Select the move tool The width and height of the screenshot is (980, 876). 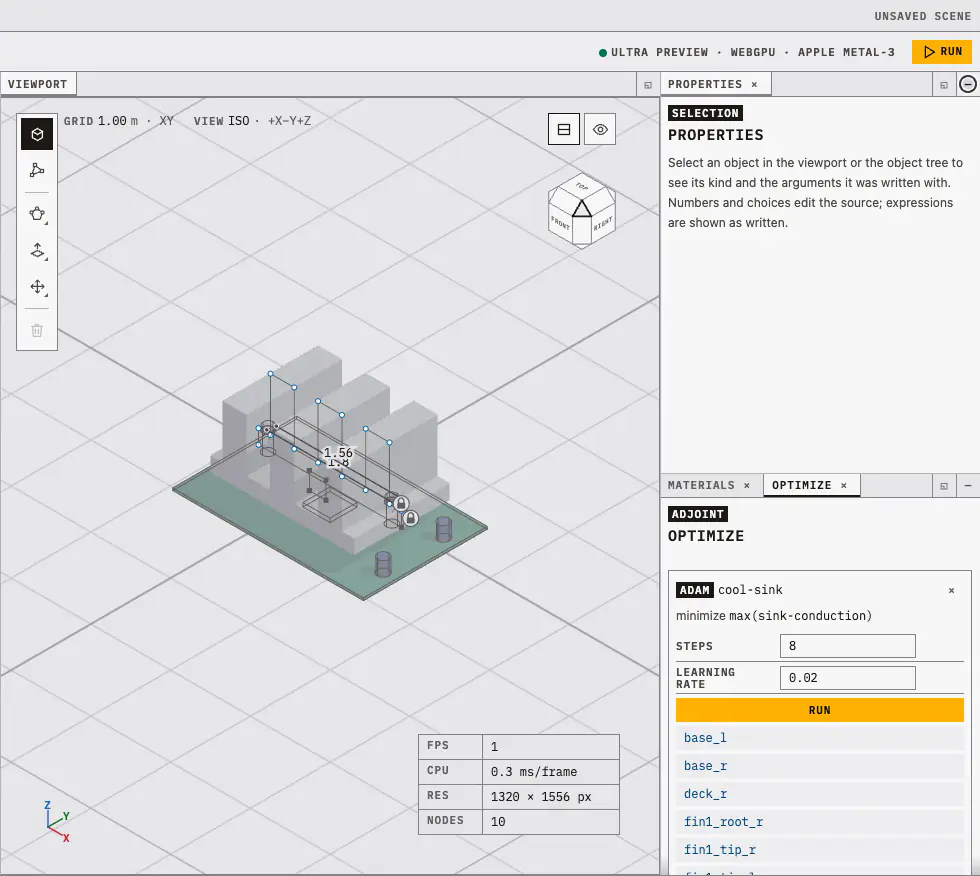click(37, 287)
